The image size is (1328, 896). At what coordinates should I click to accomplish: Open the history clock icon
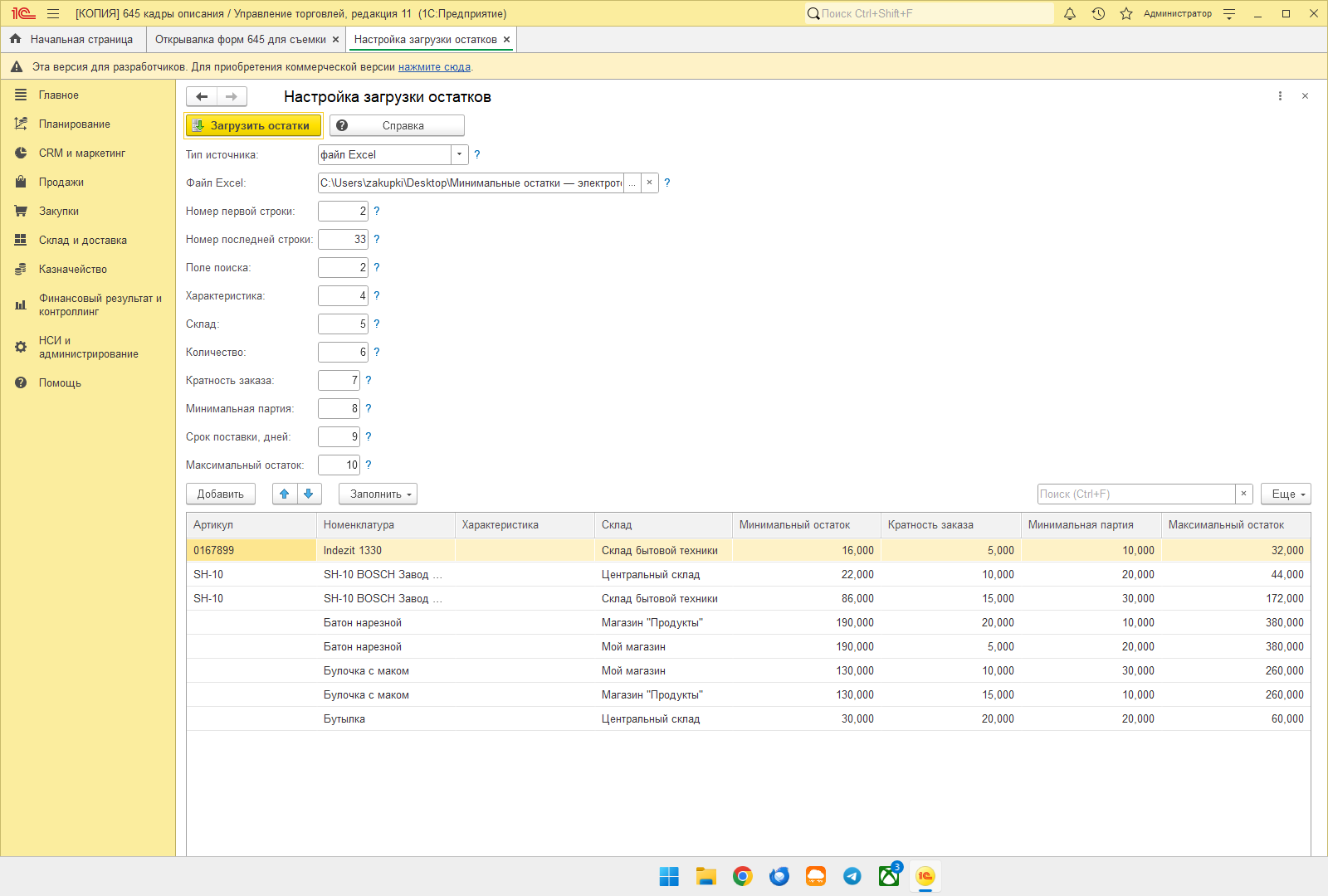[x=1098, y=13]
